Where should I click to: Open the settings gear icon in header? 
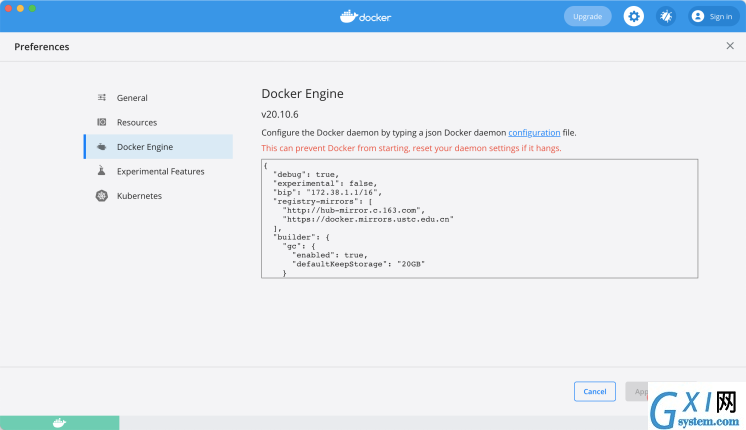point(633,17)
